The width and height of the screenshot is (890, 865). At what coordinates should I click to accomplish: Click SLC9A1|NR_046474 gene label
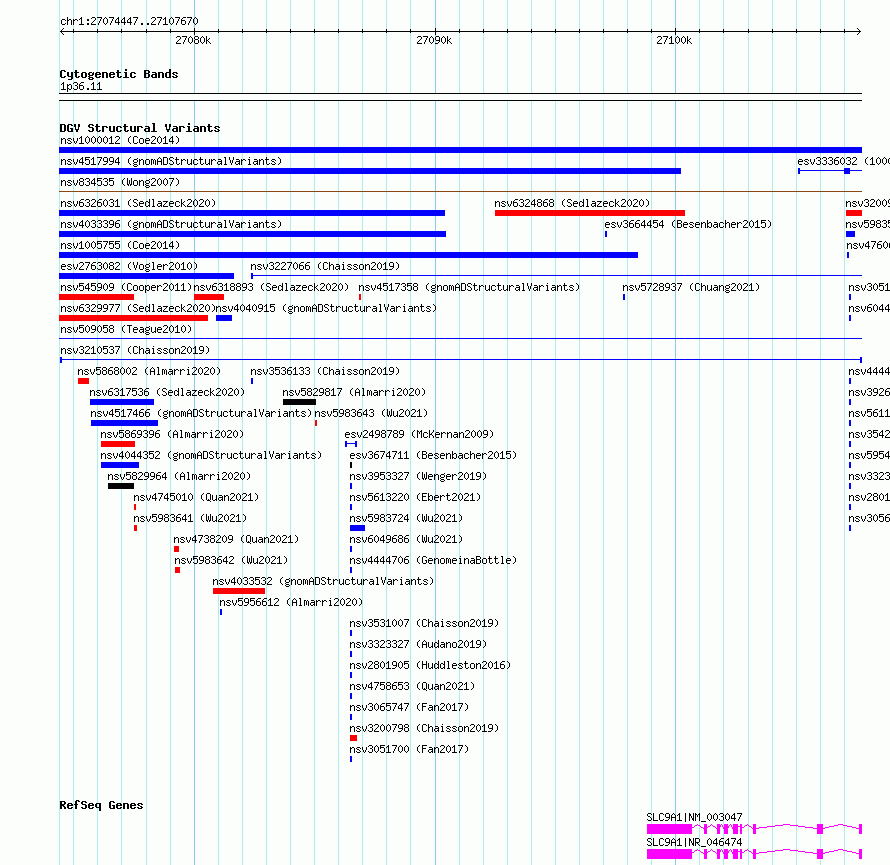point(694,842)
